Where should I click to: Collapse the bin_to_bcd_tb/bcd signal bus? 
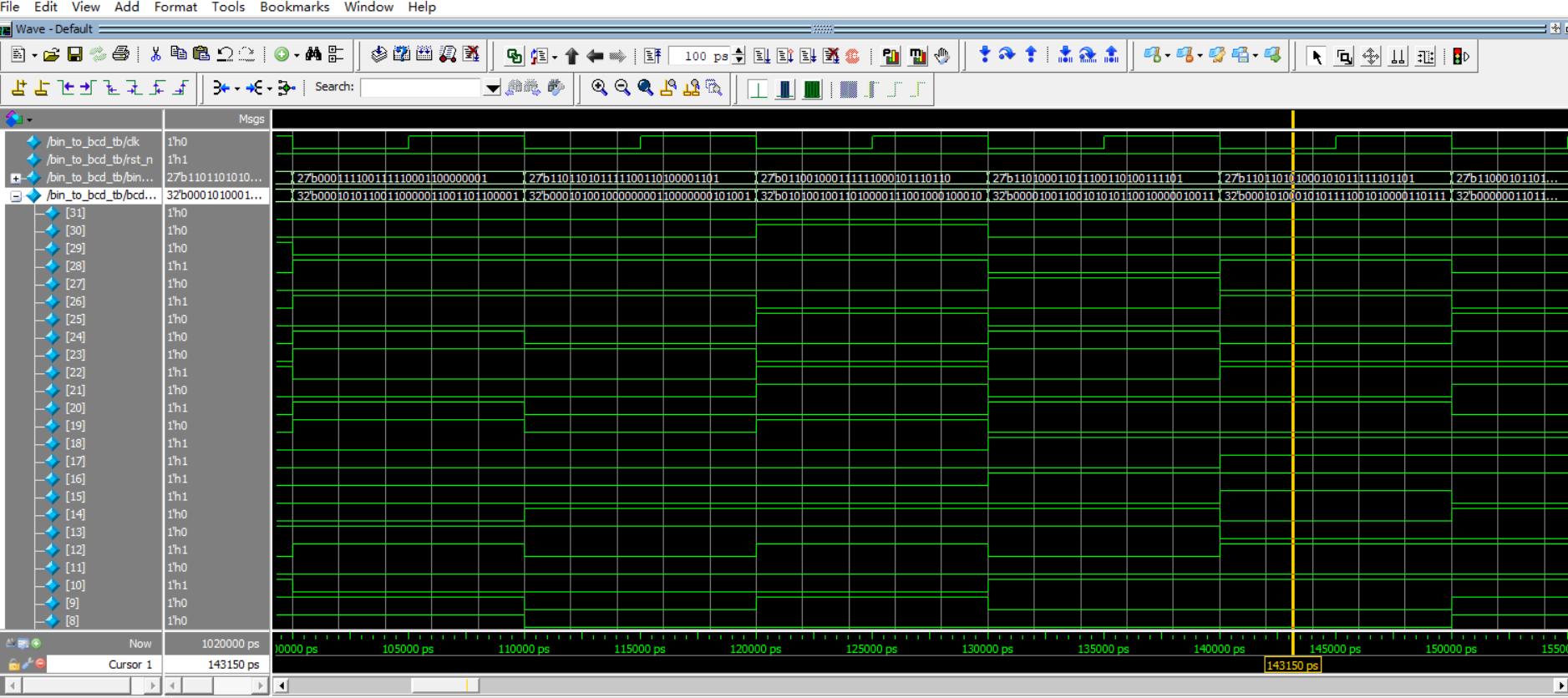click(x=15, y=195)
